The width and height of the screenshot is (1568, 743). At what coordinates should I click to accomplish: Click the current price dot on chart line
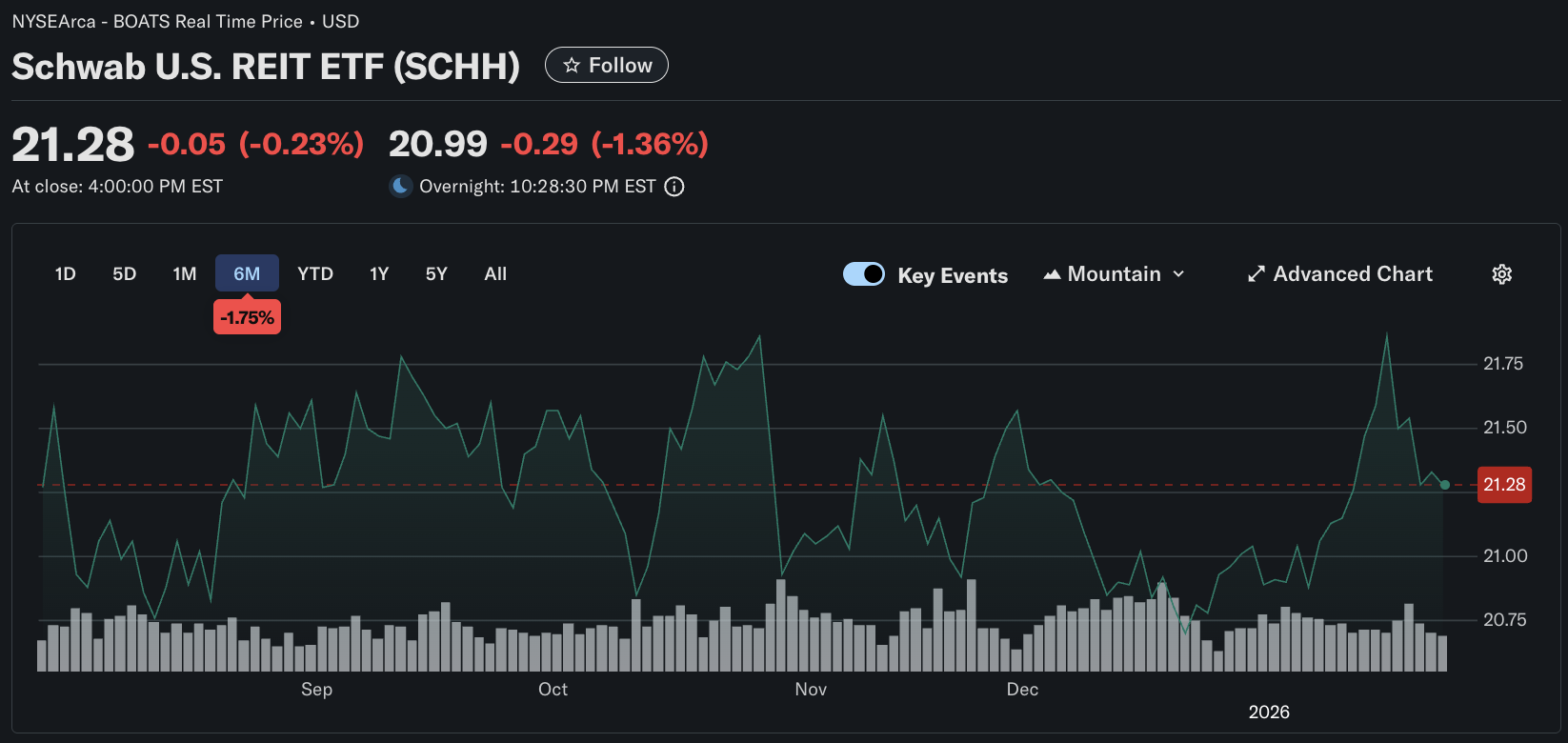(x=1445, y=485)
